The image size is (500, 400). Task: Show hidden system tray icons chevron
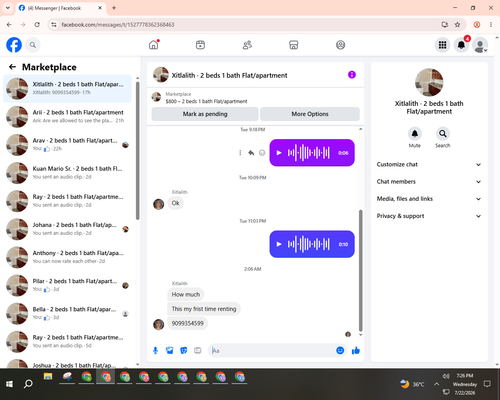[436, 384]
